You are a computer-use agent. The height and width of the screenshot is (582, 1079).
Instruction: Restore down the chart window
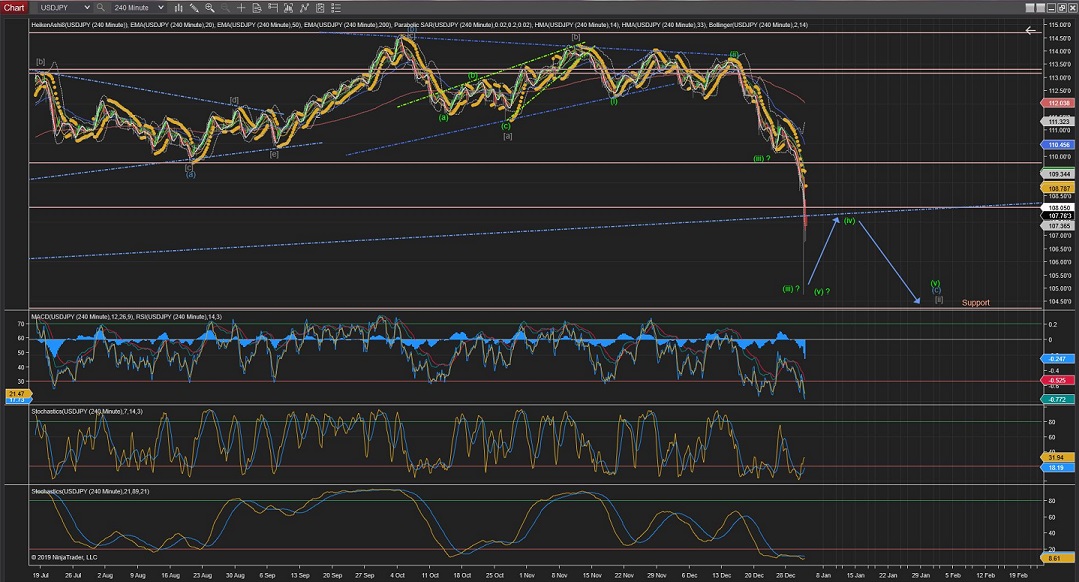1062,8
